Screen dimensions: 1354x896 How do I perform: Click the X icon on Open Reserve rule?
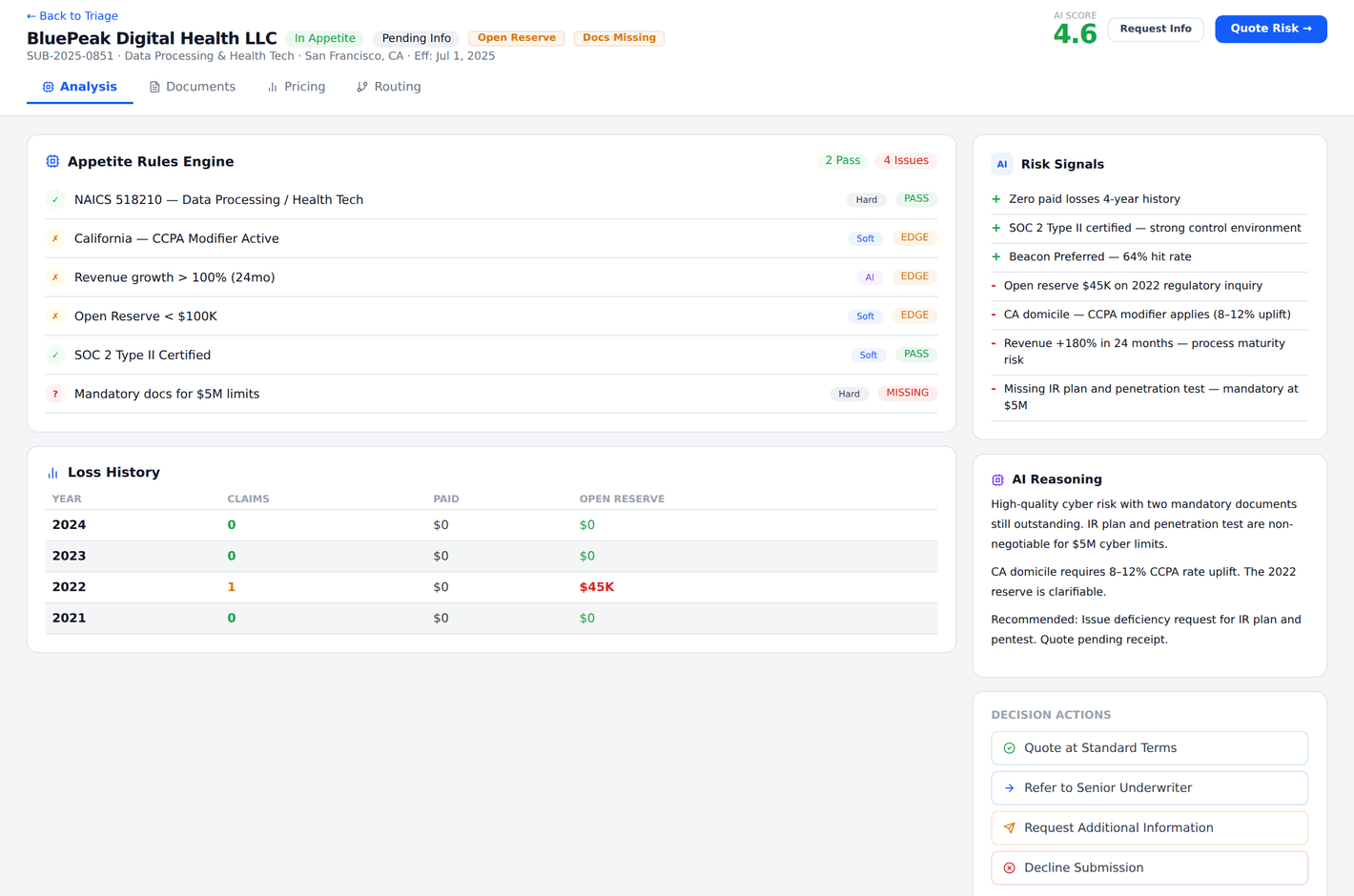(55, 316)
